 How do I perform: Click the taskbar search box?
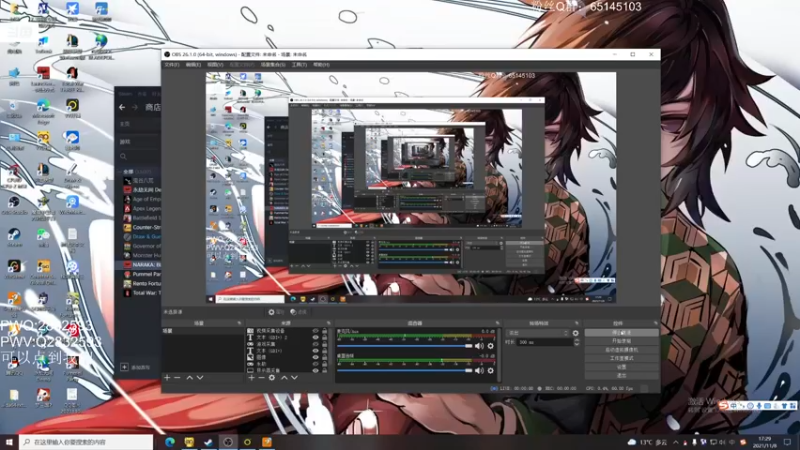(86, 442)
